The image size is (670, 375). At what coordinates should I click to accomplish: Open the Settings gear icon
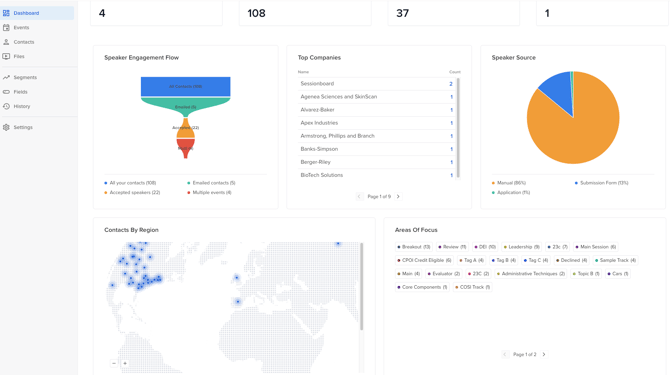click(6, 127)
